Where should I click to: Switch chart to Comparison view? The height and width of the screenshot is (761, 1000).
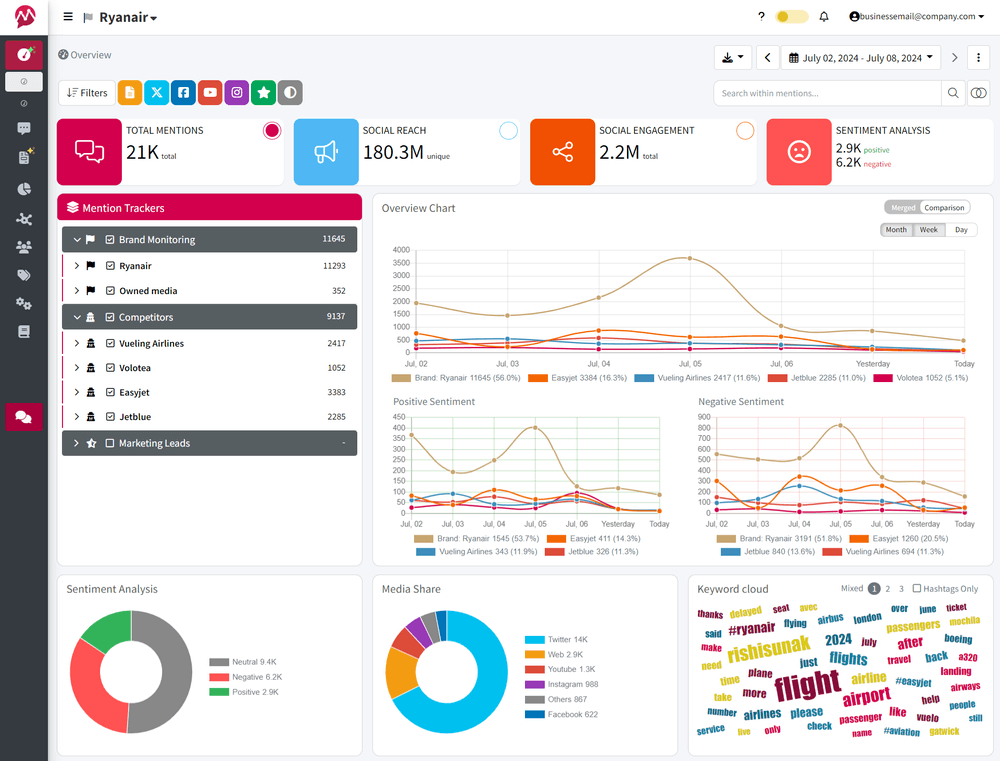coord(944,208)
